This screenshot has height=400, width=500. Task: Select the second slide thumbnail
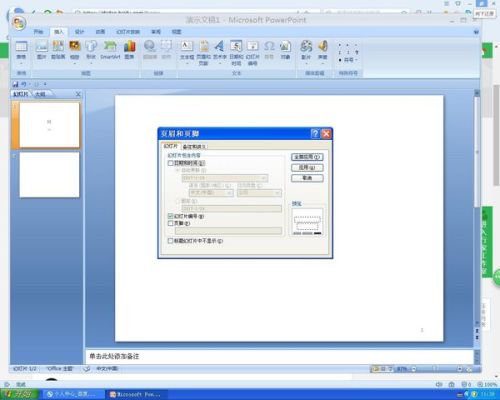(49, 175)
